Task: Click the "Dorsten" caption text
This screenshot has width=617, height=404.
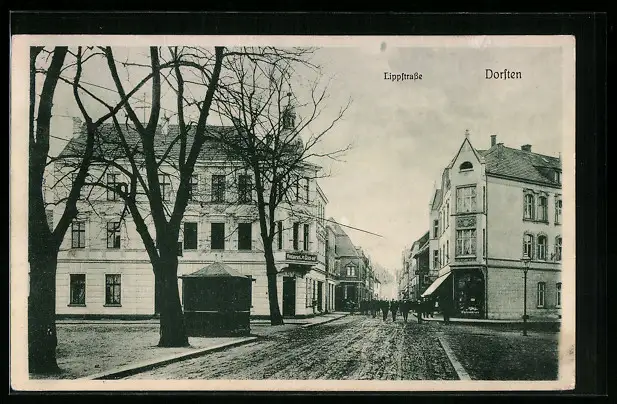Action: (503, 74)
